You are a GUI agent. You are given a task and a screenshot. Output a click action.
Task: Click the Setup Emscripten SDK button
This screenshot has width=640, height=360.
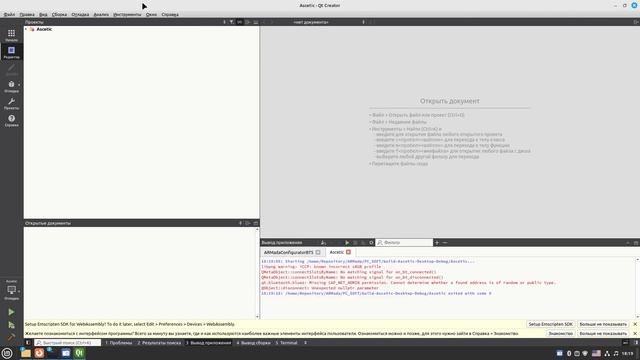550,324
